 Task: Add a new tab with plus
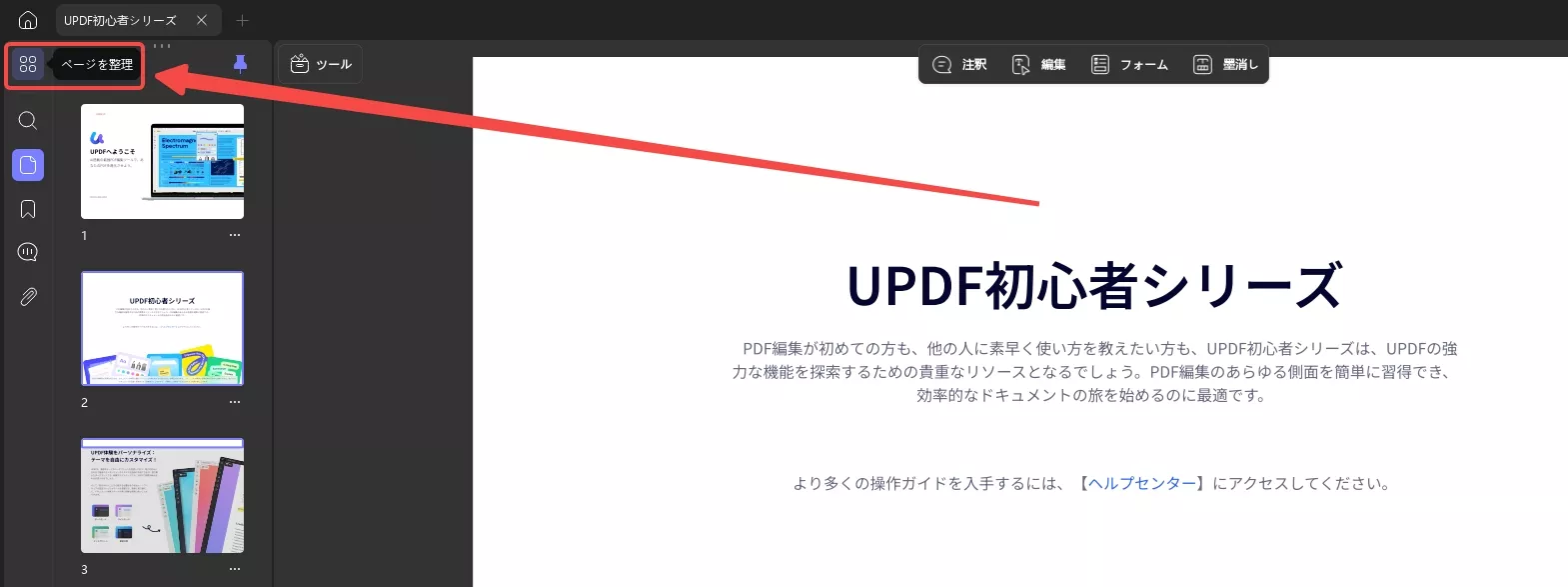(x=242, y=20)
